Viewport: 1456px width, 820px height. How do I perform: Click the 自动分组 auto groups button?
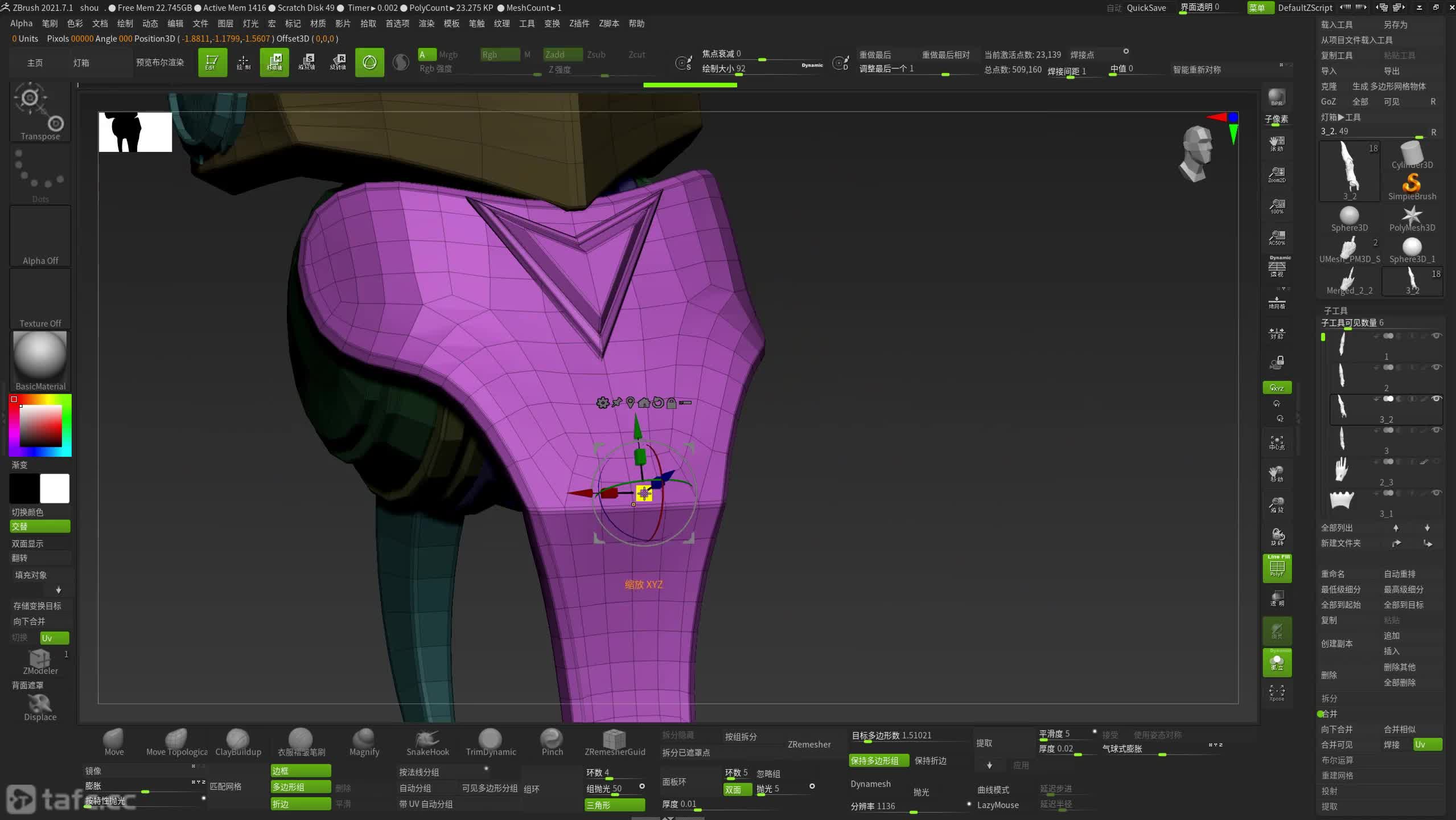(415, 788)
